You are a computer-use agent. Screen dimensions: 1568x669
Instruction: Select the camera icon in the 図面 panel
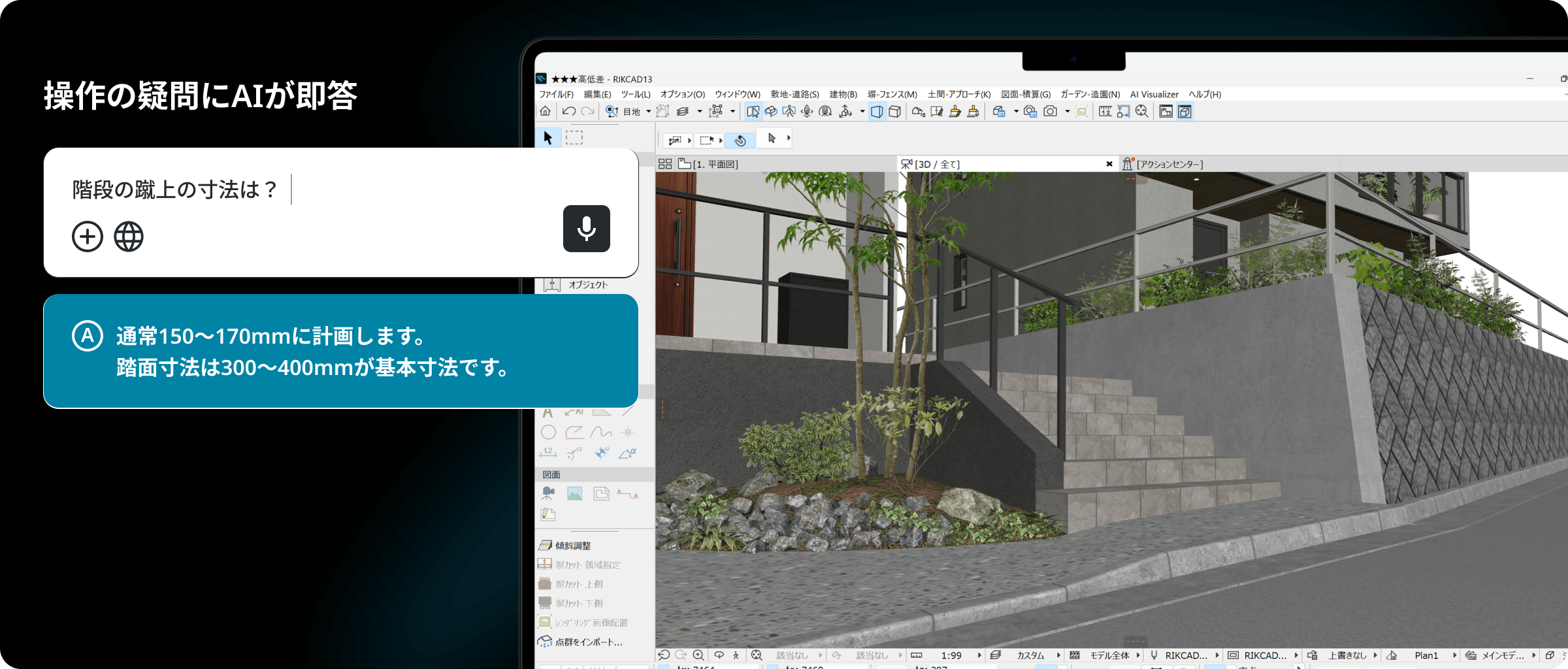pos(548,493)
